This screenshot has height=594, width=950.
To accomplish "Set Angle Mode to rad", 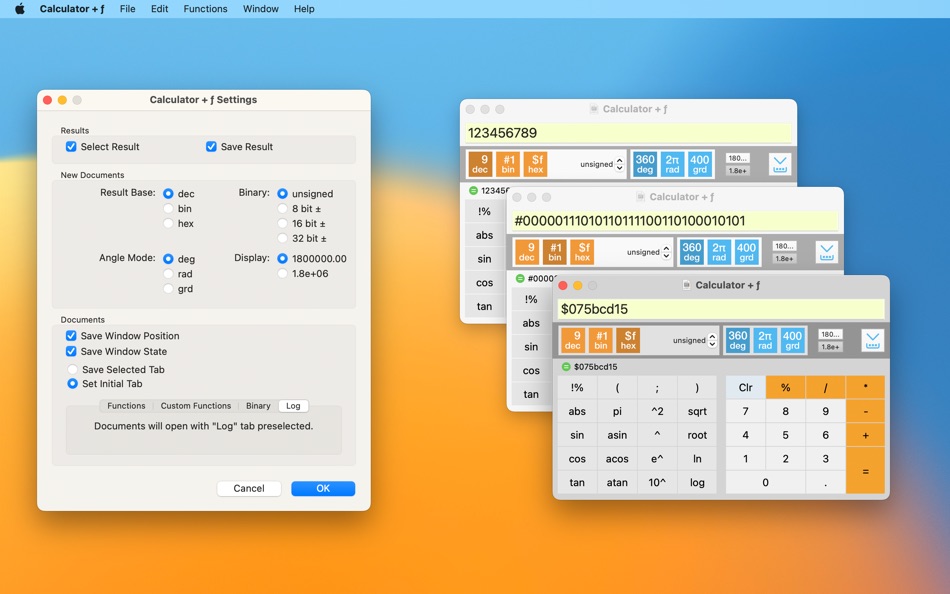I will tap(168, 274).
